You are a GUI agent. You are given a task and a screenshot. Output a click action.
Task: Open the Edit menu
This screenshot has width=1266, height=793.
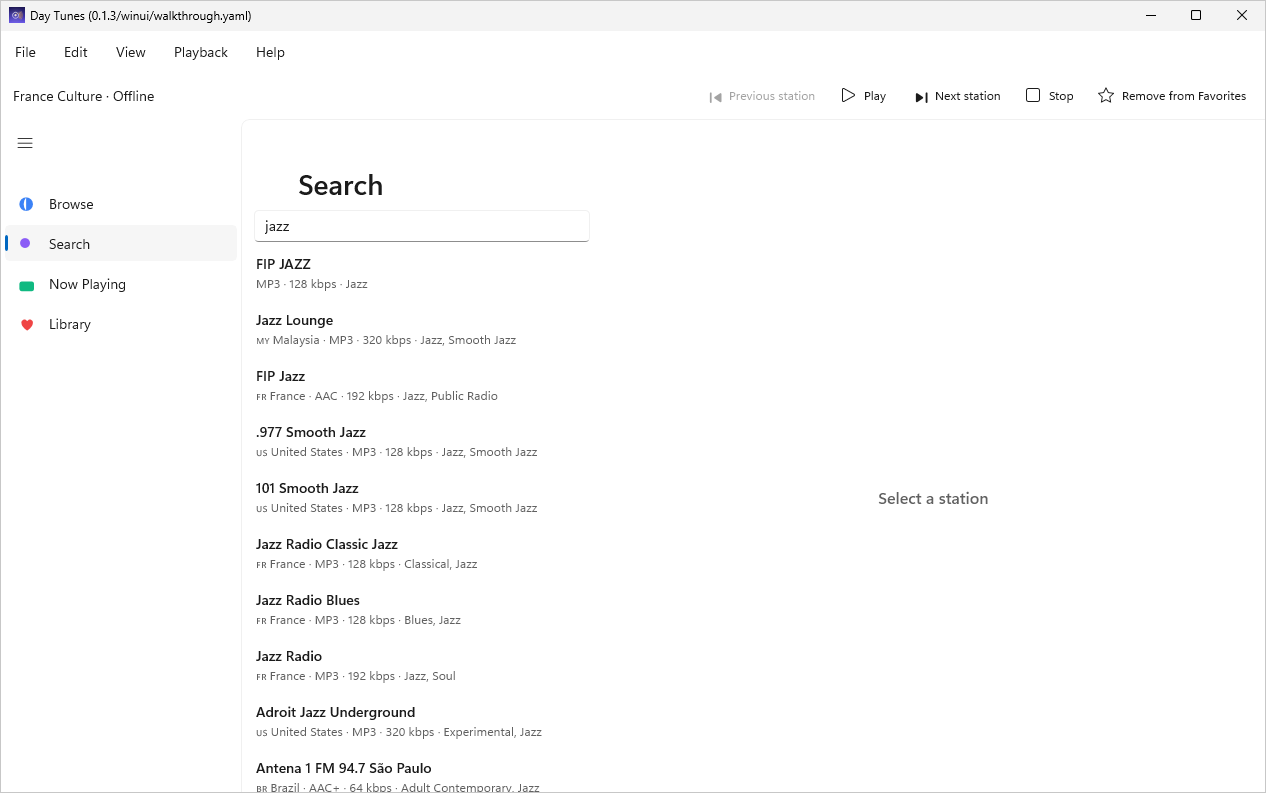click(x=76, y=52)
